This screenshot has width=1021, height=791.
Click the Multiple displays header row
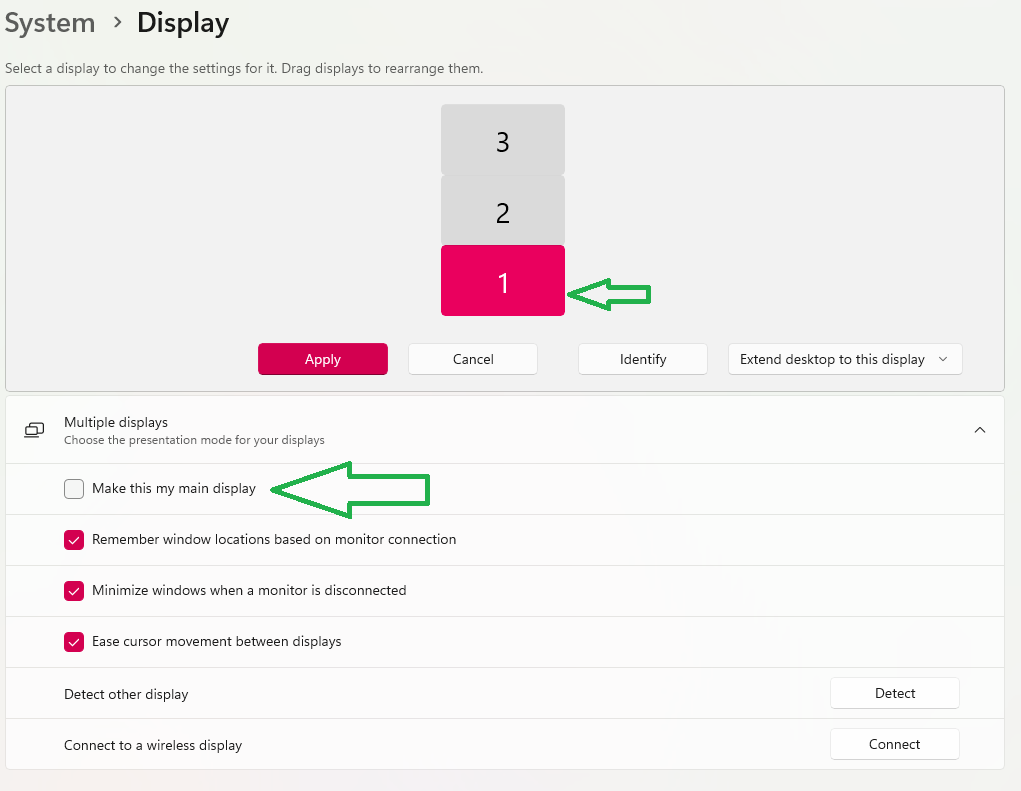click(505, 430)
